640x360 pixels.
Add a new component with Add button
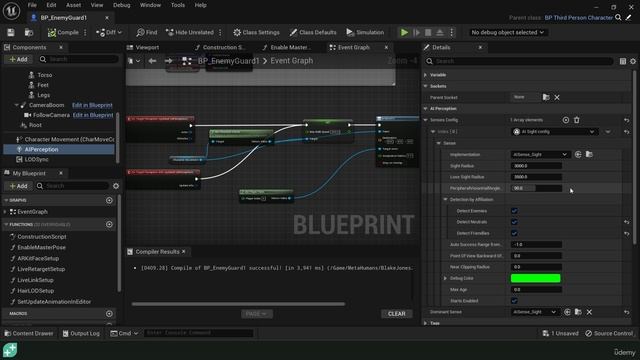18,59
